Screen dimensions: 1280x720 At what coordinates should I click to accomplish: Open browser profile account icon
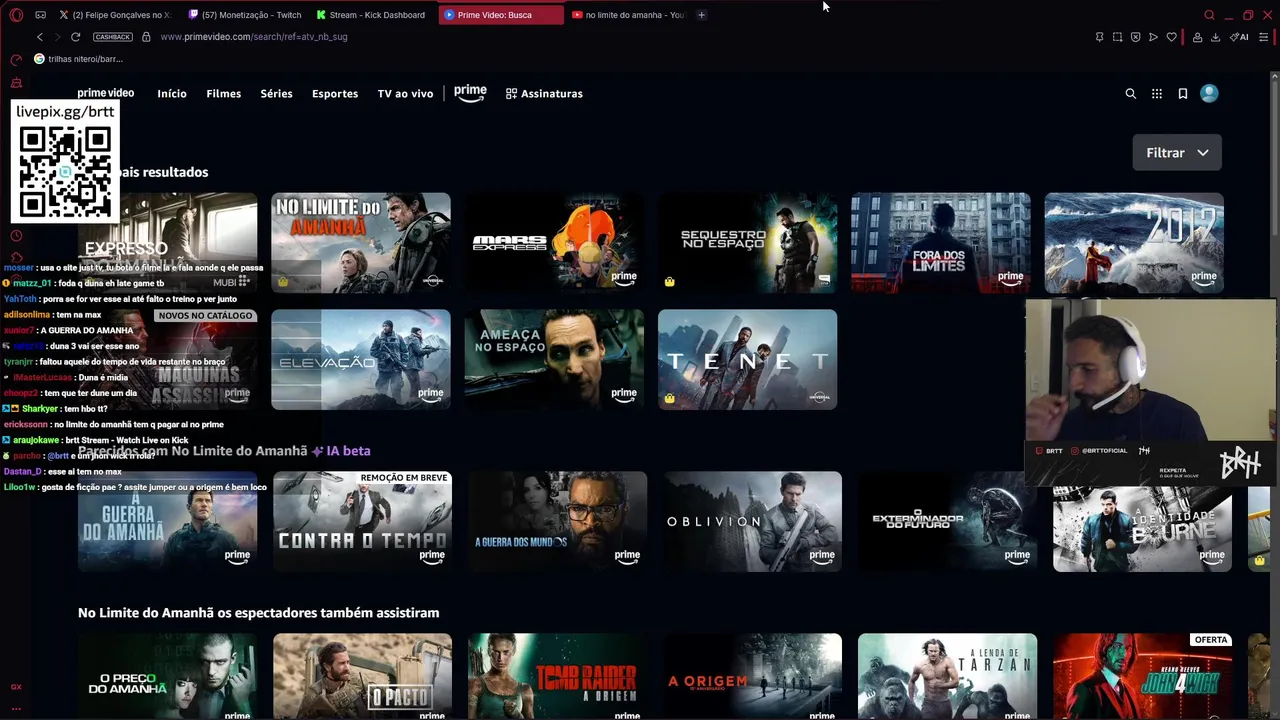pyautogui.click(x=1197, y=37)
